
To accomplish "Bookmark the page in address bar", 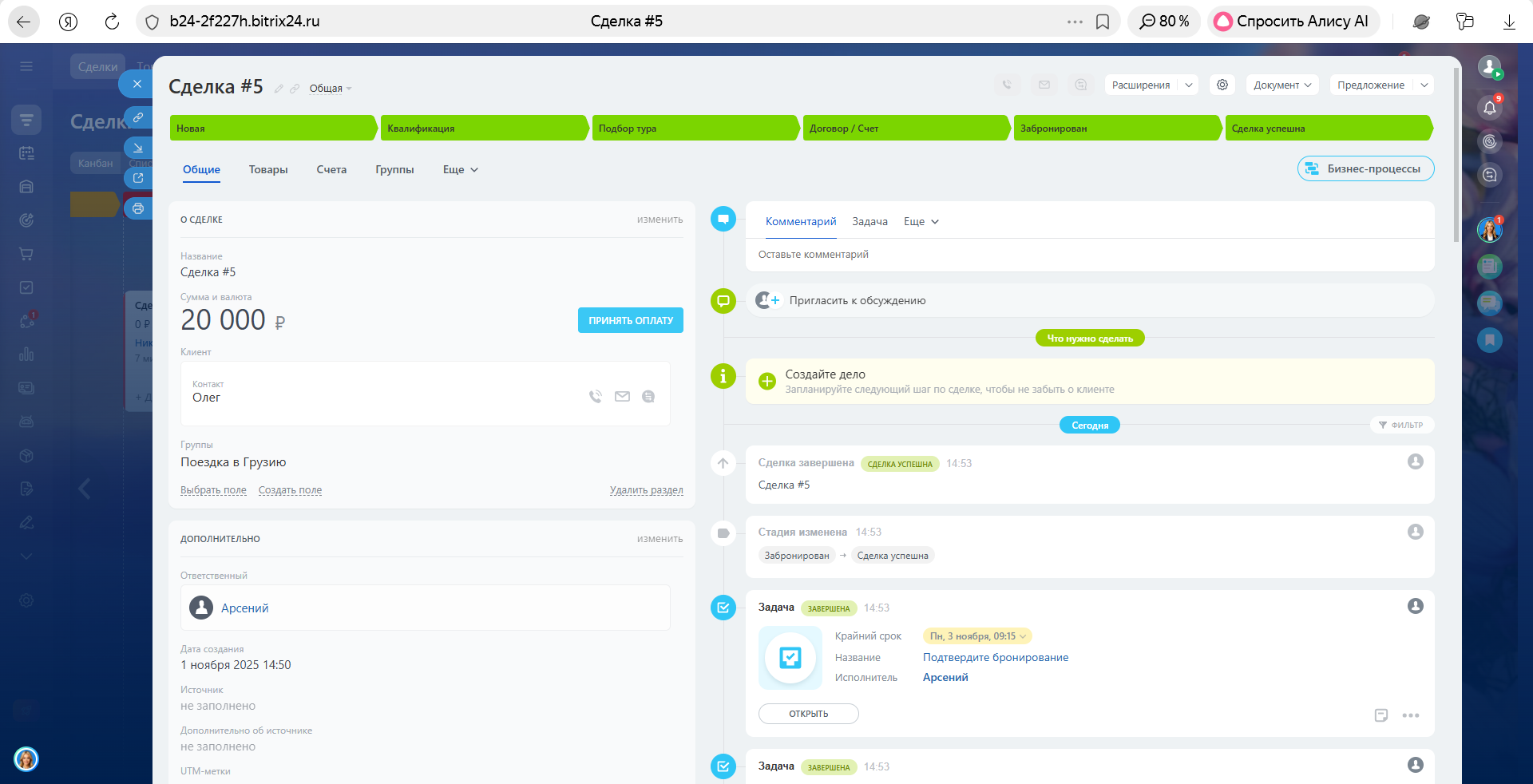I will (x=1103, y=22).
